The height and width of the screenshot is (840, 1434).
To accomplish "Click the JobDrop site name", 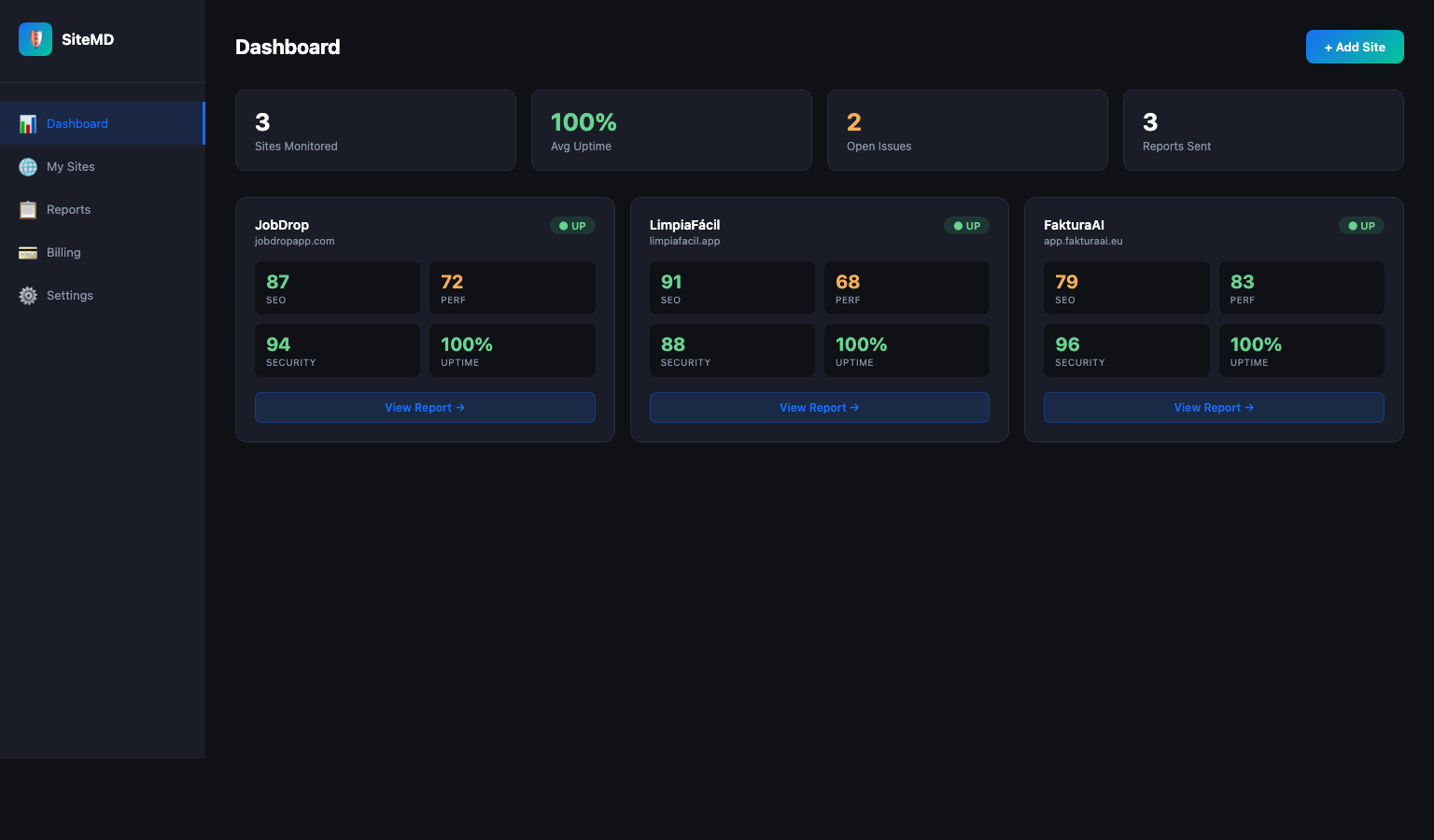I will (x=282, y=225).
